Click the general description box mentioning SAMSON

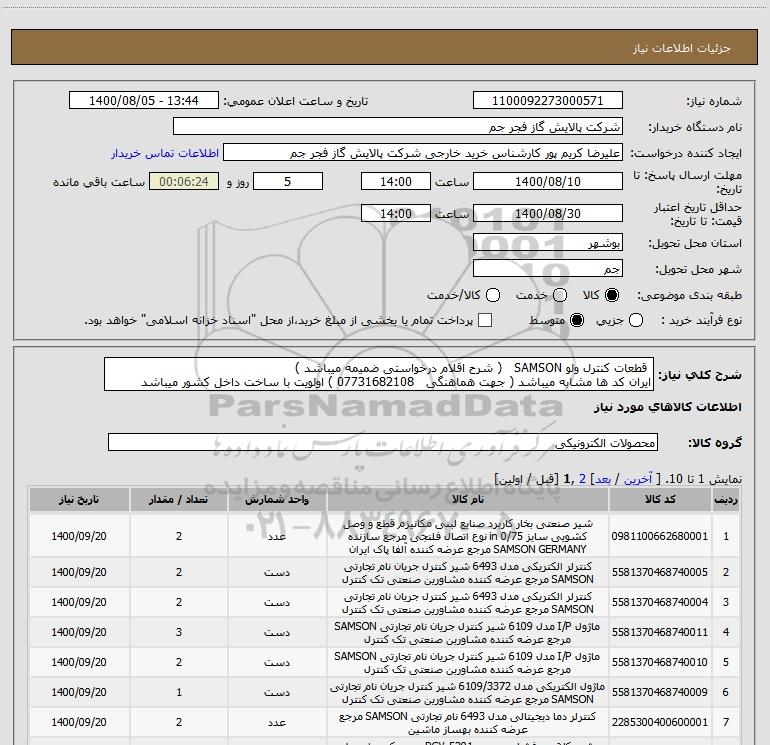pos(379,374)
